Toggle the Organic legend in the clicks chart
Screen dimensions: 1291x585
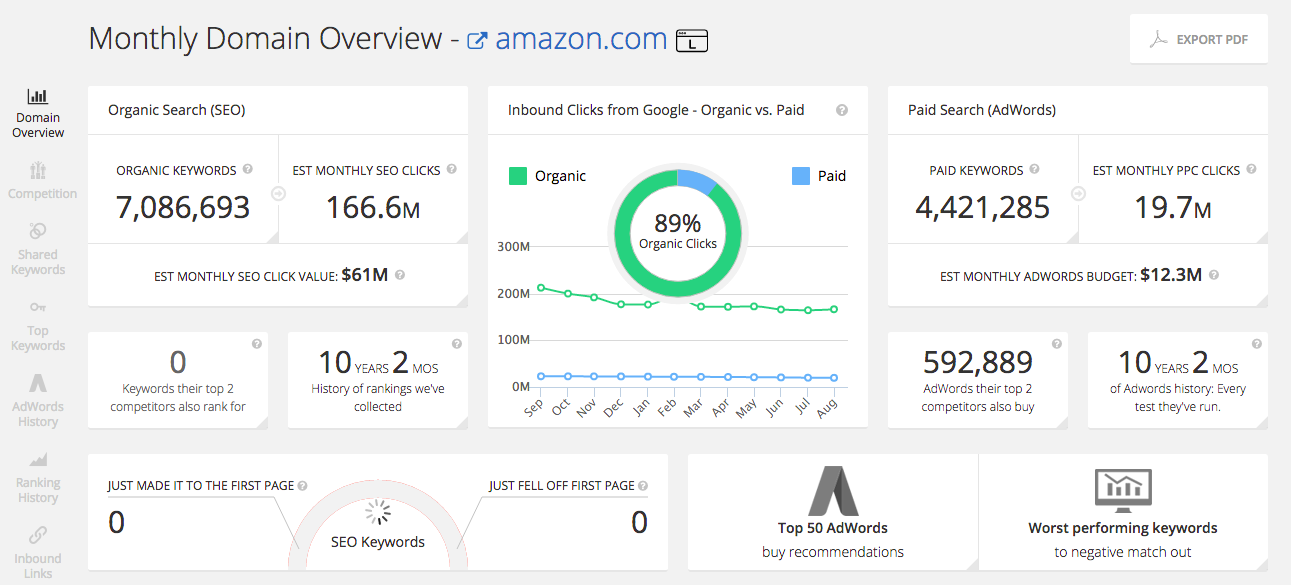pyautogui.click(x=538, y=175)
